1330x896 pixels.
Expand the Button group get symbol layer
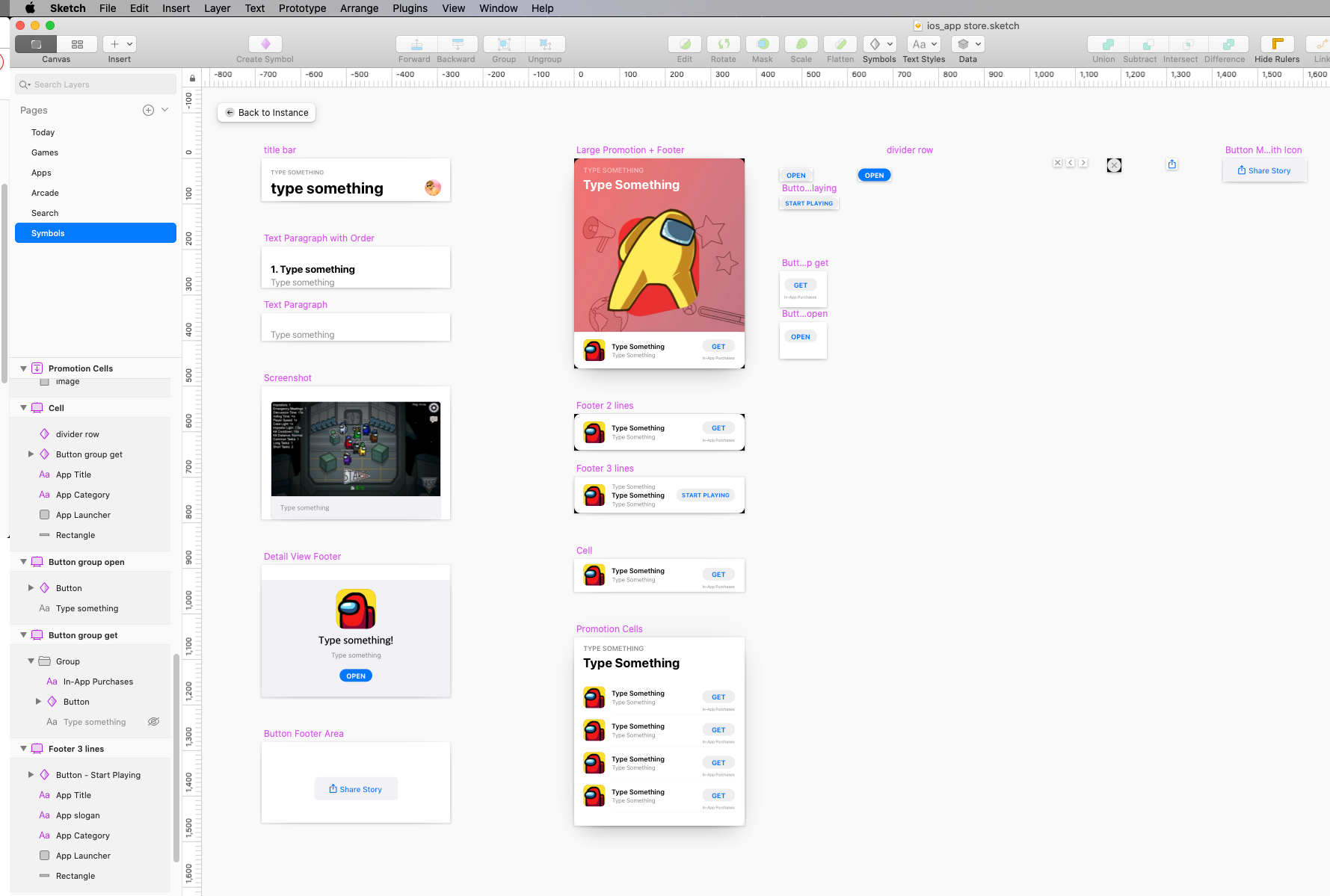31,454
